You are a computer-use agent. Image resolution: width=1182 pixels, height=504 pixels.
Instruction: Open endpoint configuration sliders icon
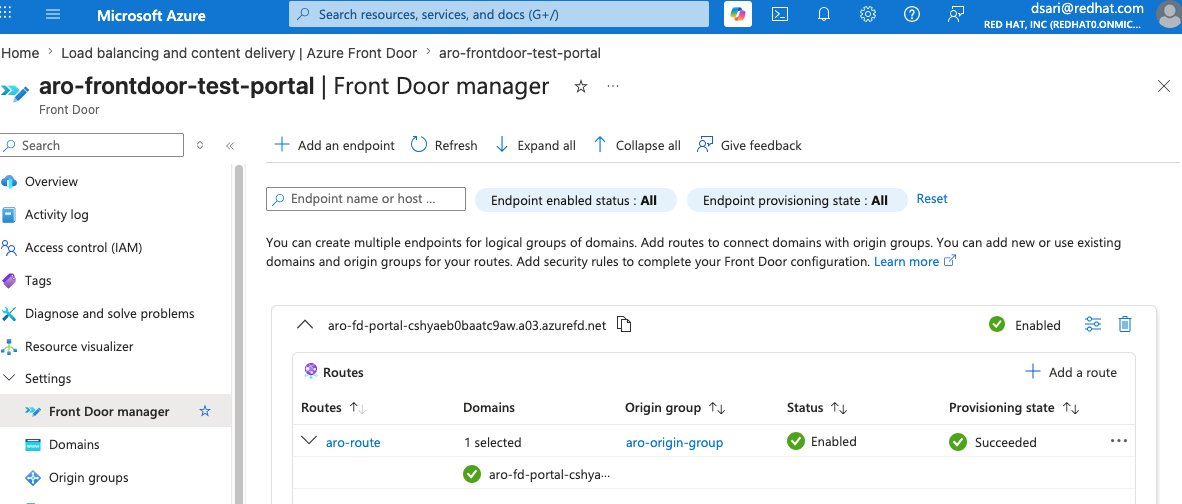coord(1092,325)
